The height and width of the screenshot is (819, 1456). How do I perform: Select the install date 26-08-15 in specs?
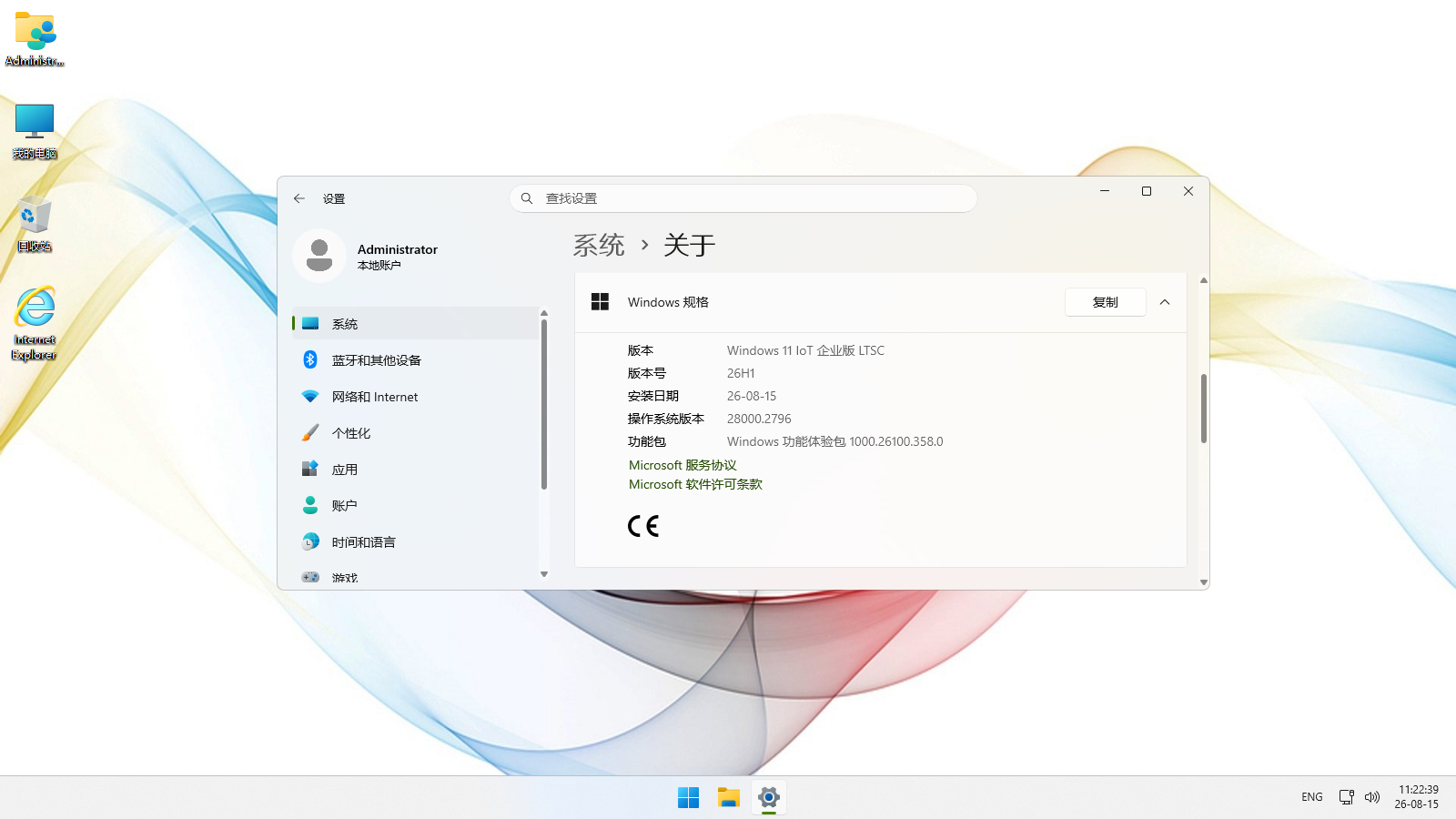pos(752,396)
